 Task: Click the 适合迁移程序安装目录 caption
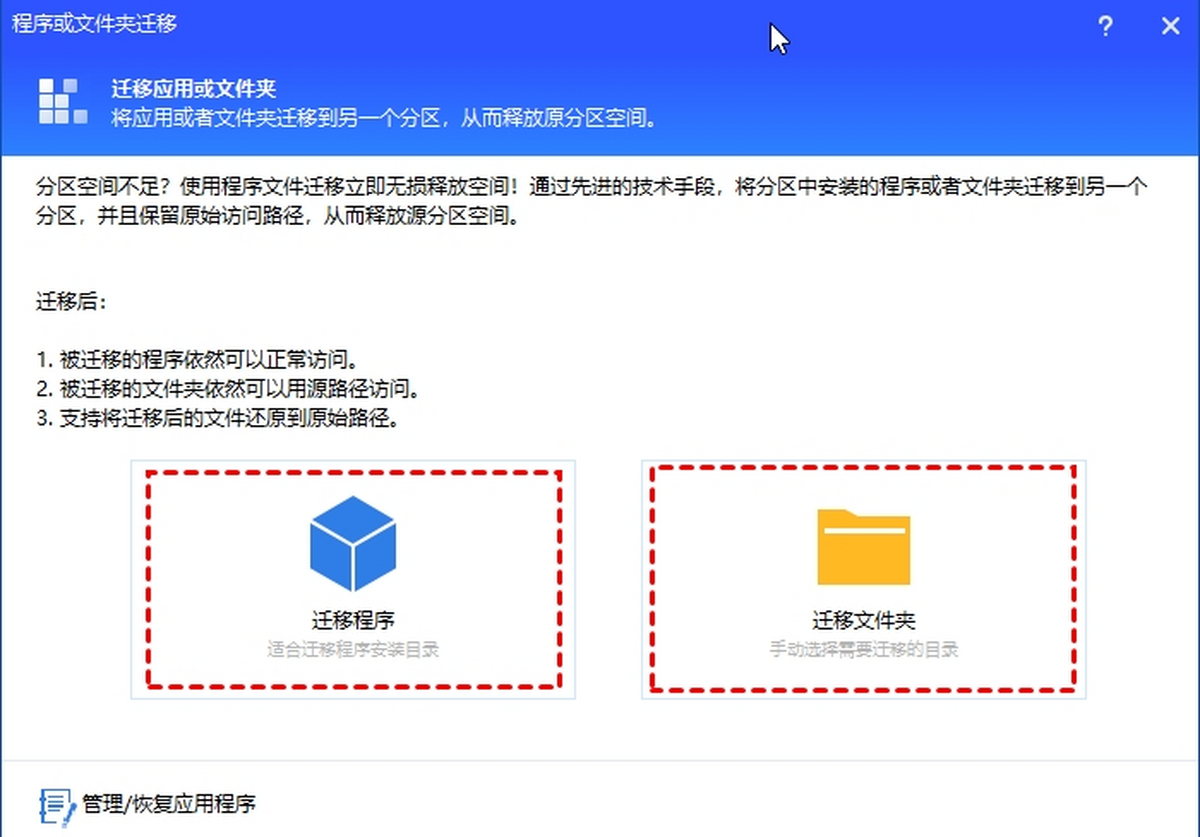(353, 650)
